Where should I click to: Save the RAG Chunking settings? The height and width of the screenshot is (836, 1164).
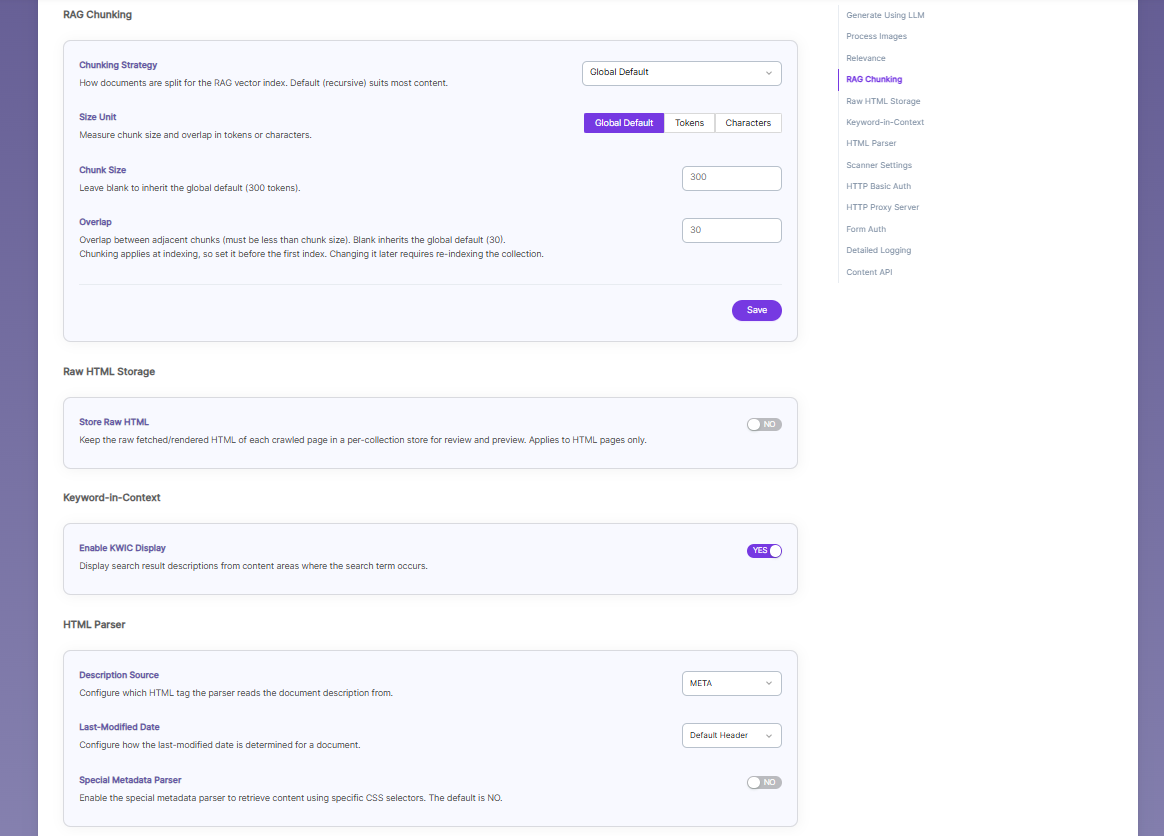click(x=756, y=310)
